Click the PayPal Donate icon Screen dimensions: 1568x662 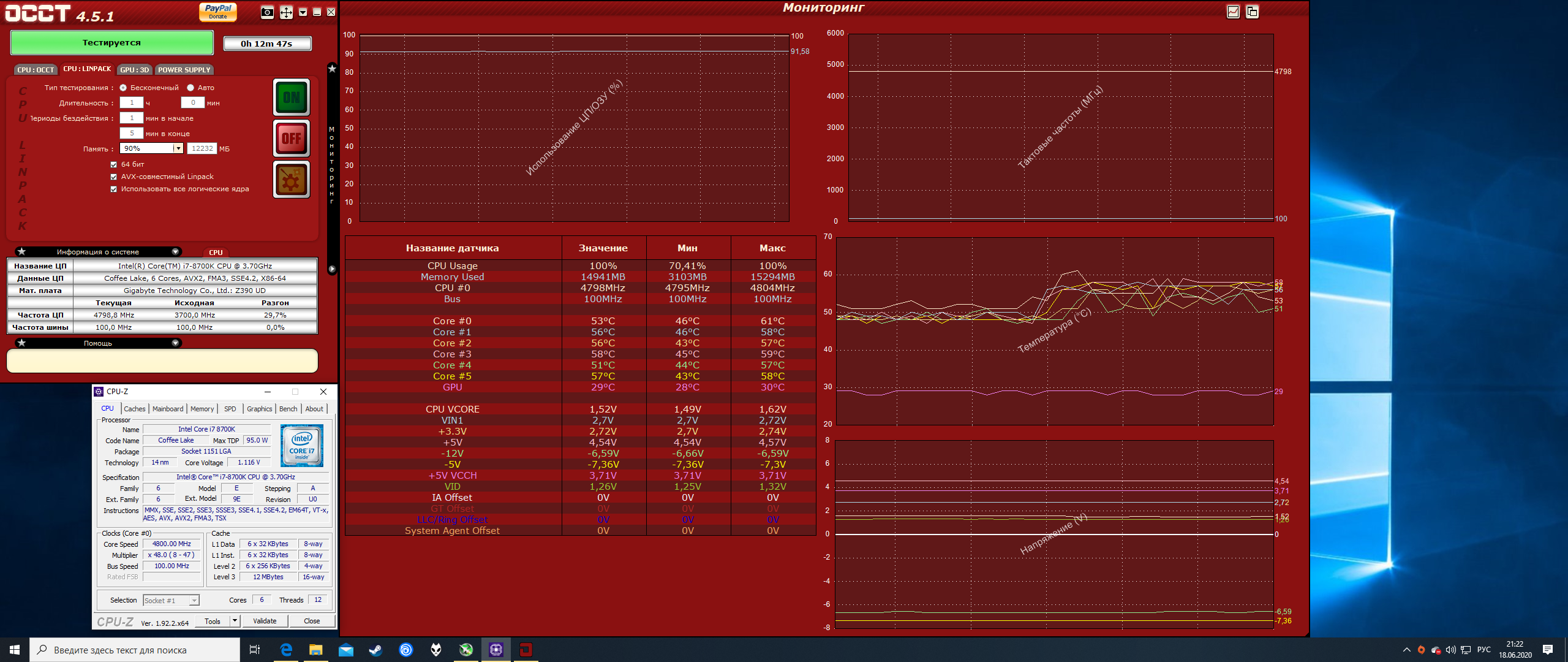click(x=218, y=12)
